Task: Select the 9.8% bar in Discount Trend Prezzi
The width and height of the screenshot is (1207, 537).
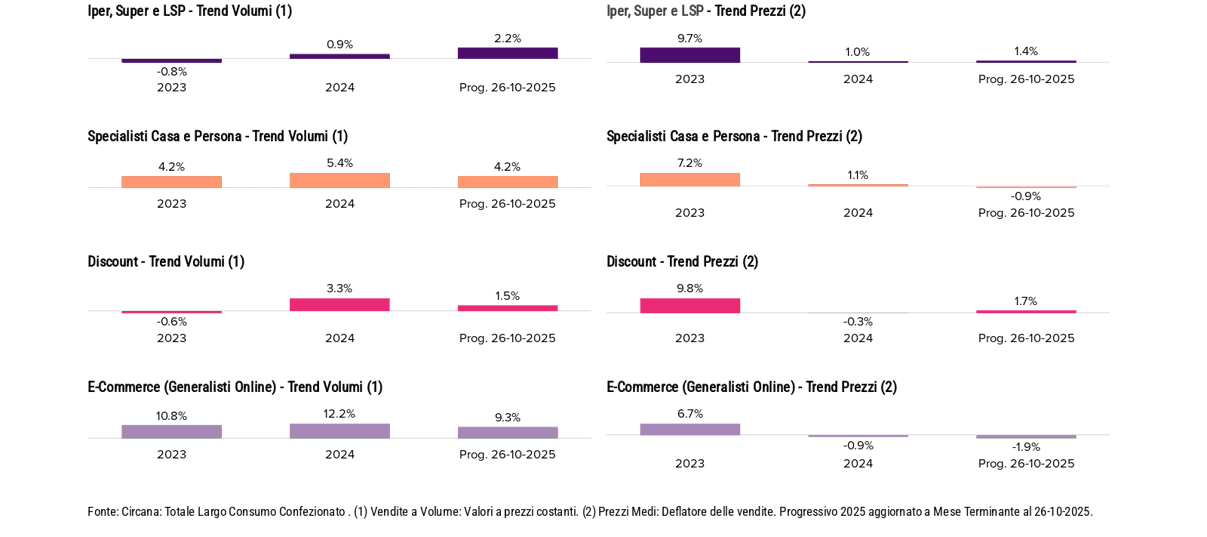Action: tap(690, 305)
